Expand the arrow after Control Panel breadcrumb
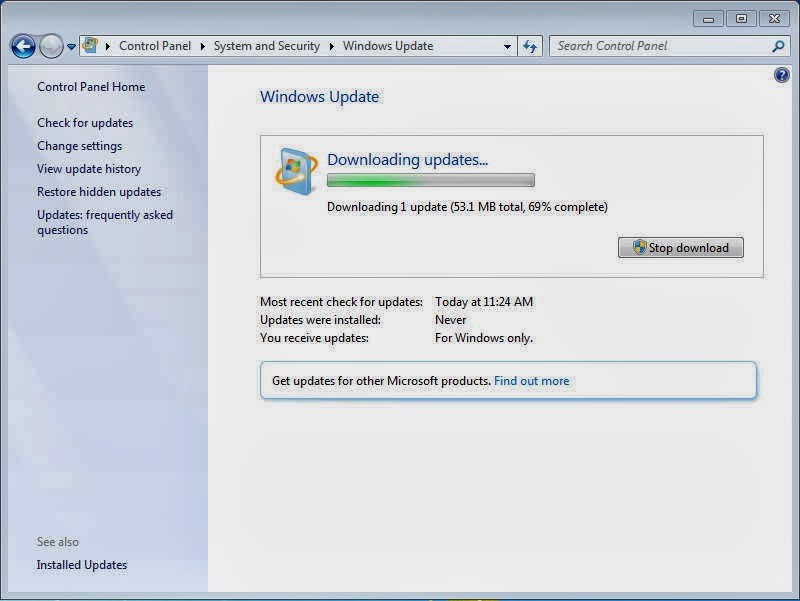Screen dimensions: 800x601 [203, 46]
